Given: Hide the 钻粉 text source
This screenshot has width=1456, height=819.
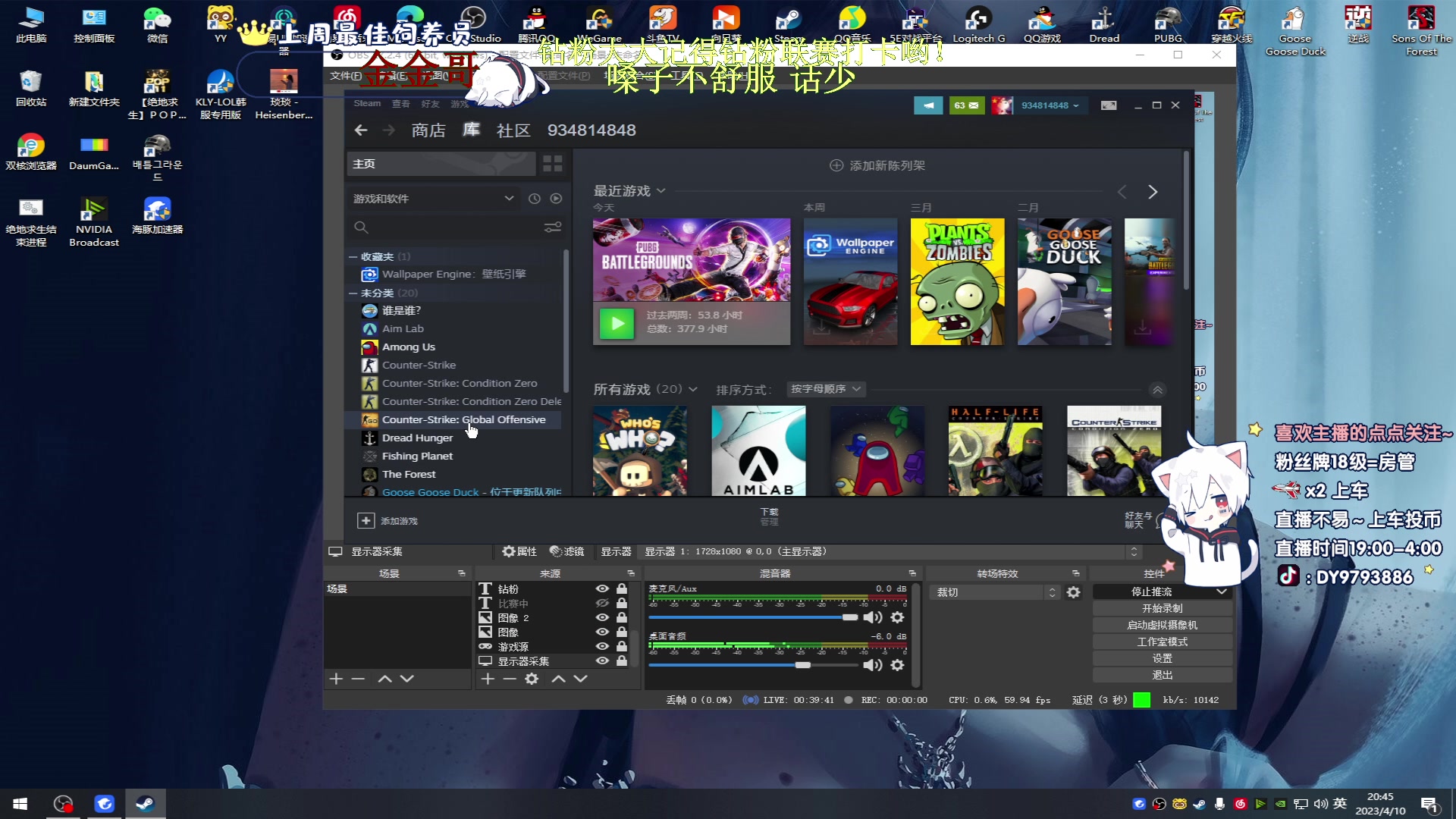Looking at the screenshot, I should tap(602, 588).
